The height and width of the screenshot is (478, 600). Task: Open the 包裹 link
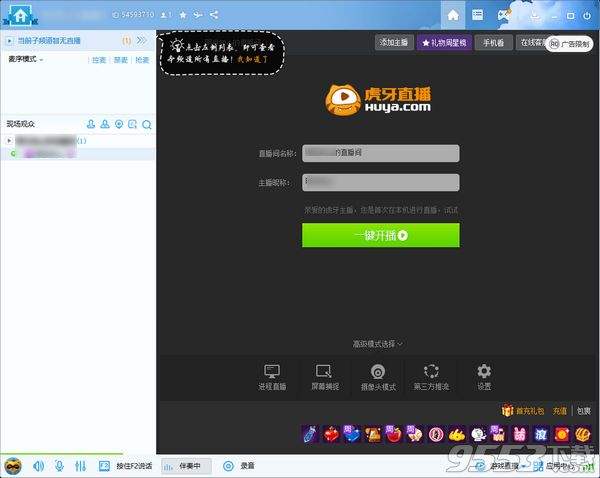(x=584, y=411)
